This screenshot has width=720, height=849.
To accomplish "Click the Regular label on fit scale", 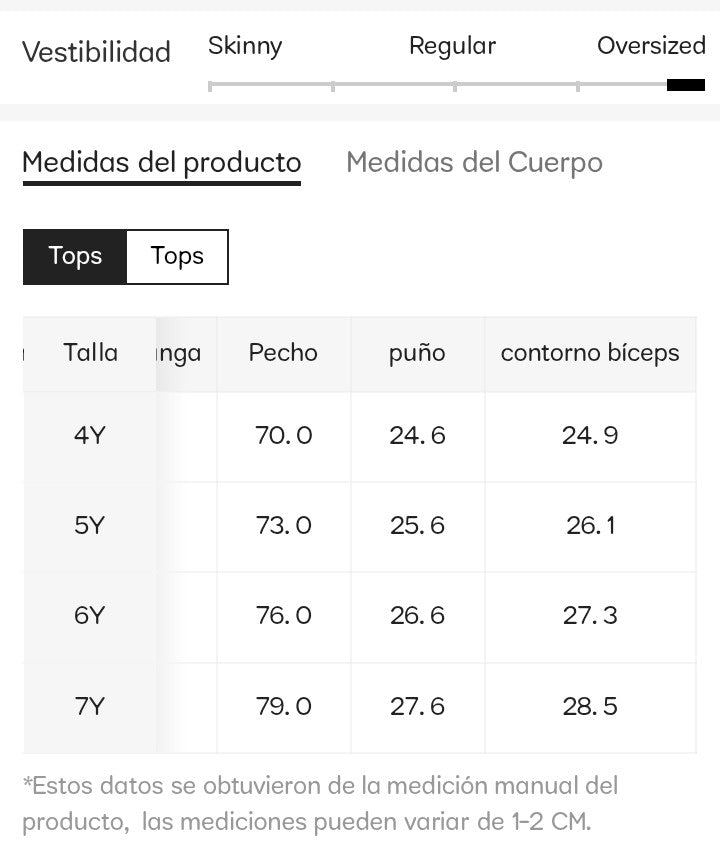I will click(x=452, y=46).
